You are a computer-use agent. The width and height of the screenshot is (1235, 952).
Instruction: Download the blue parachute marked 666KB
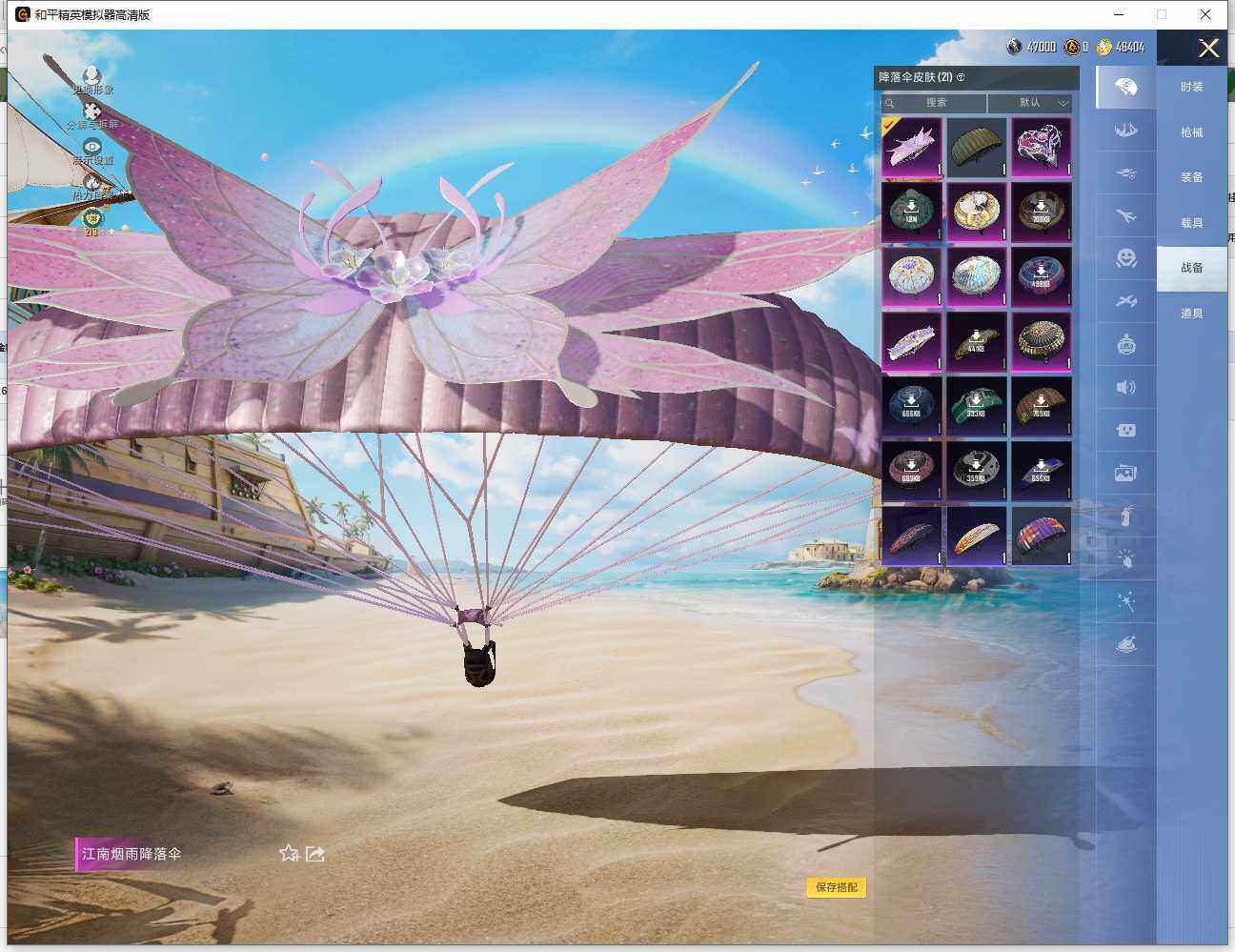click(x=912, y=406)
